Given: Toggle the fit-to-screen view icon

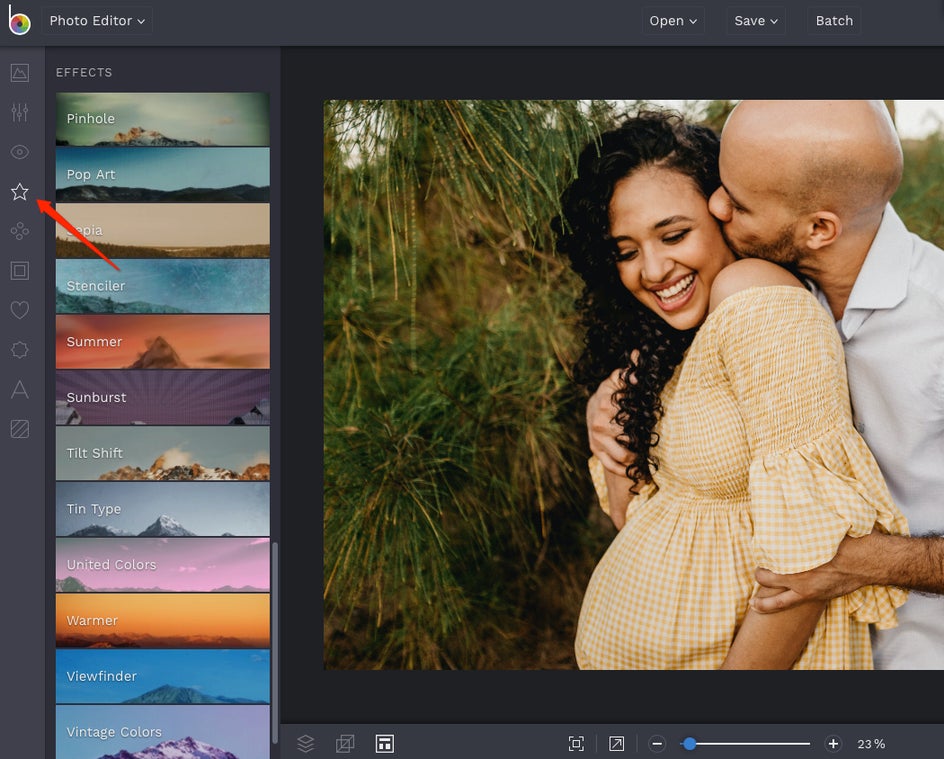Looking at the screenshot, I should tap(576, 743).
